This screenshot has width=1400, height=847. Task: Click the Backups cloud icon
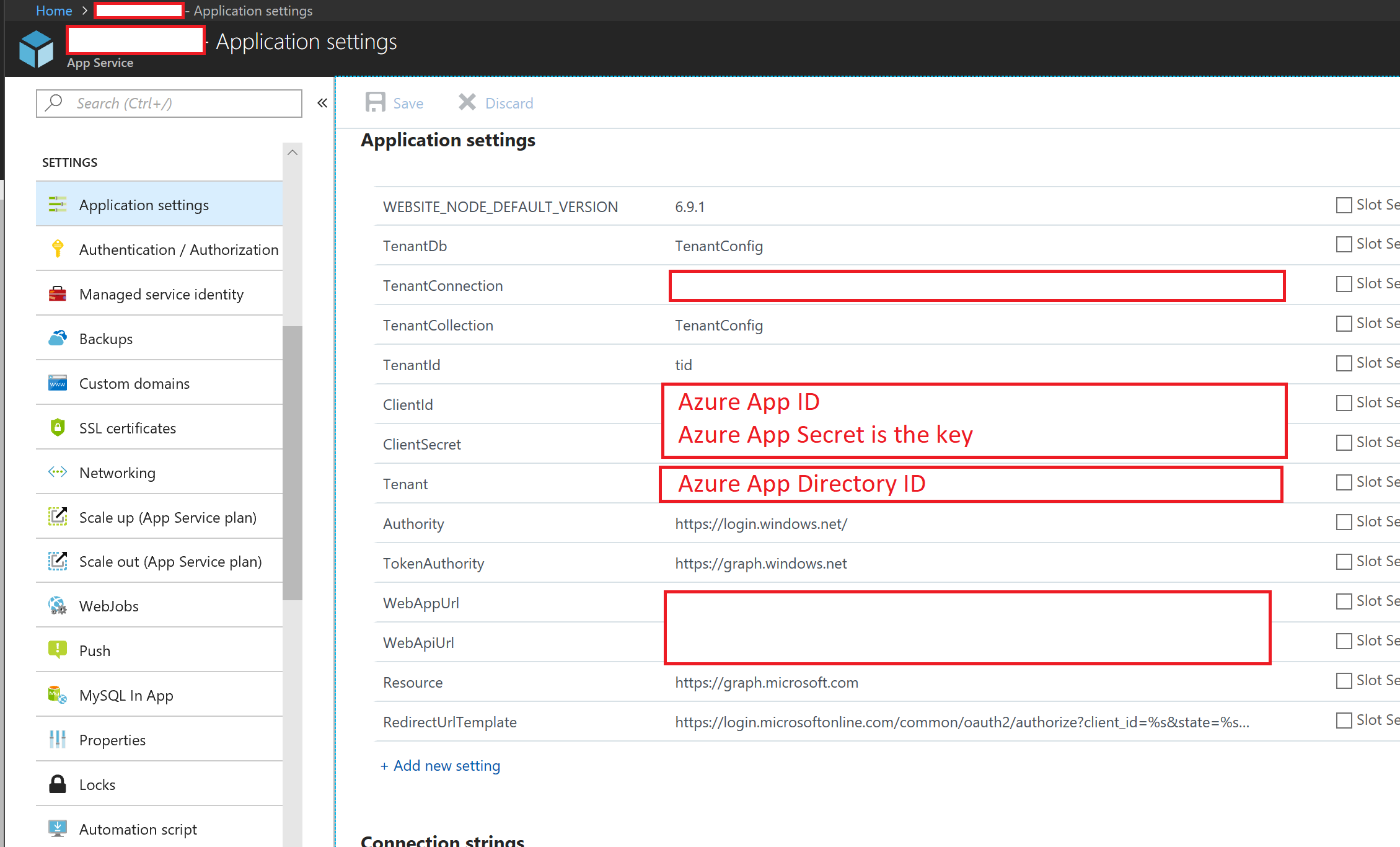pyautogui.click(x=58, y=339)
